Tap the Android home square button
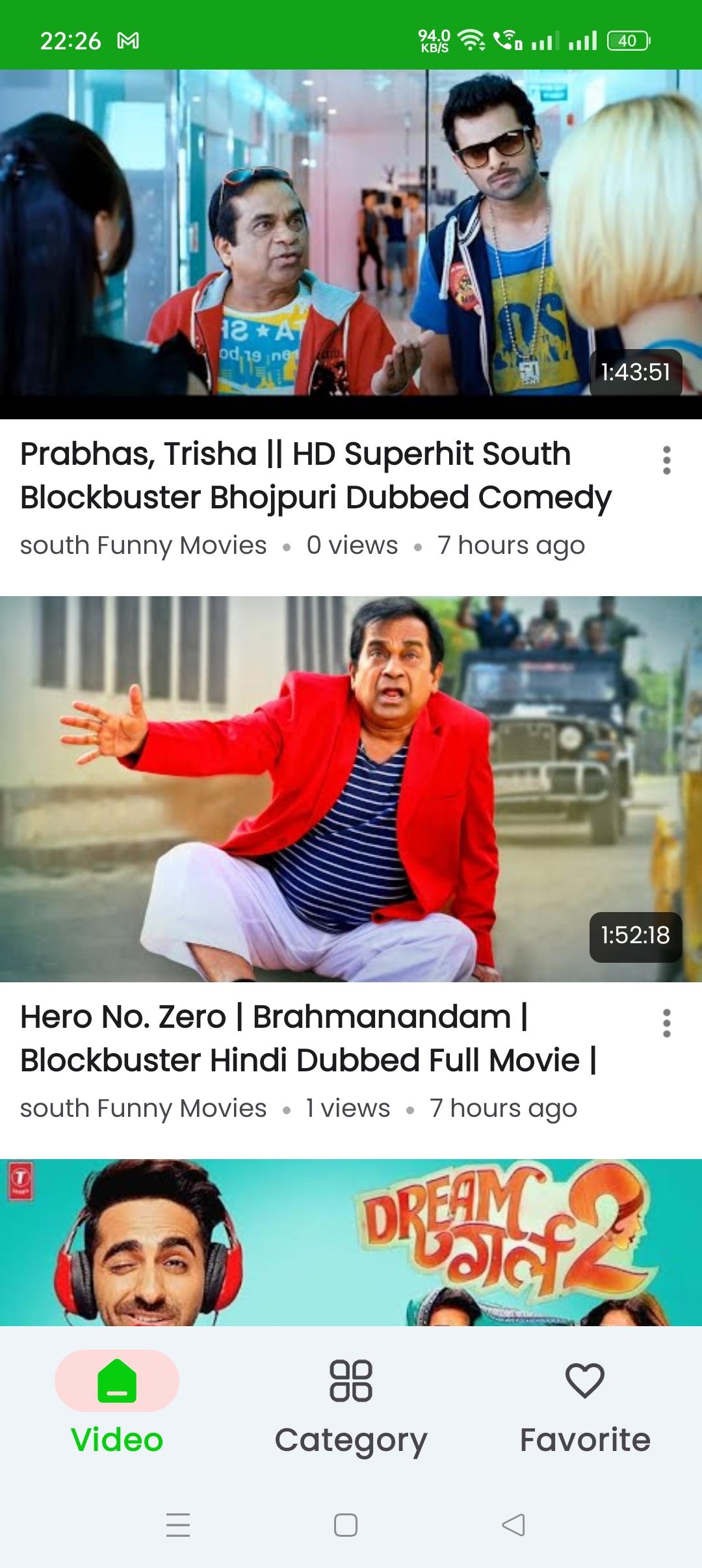Screen dimensions: 702x1568 coord(346,1524)
